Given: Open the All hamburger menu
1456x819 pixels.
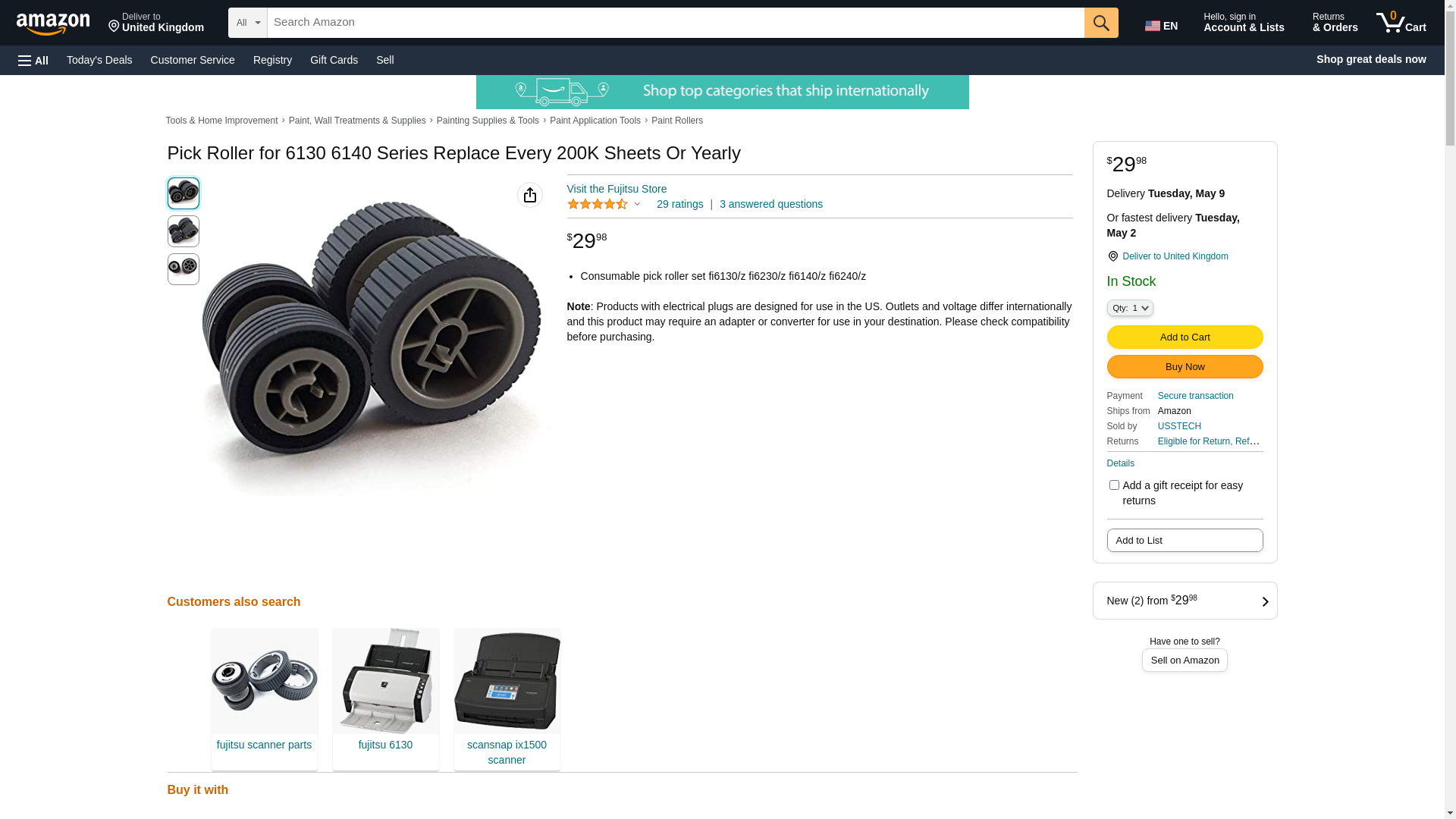Looking at the screenshot, I should (33, 60).
